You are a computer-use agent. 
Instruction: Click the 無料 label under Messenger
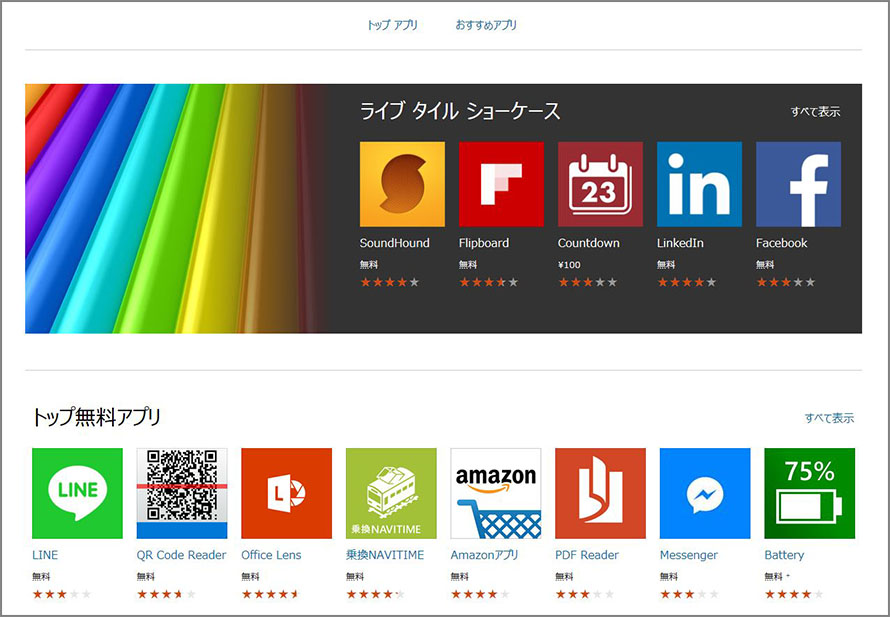tap(669, 577)
